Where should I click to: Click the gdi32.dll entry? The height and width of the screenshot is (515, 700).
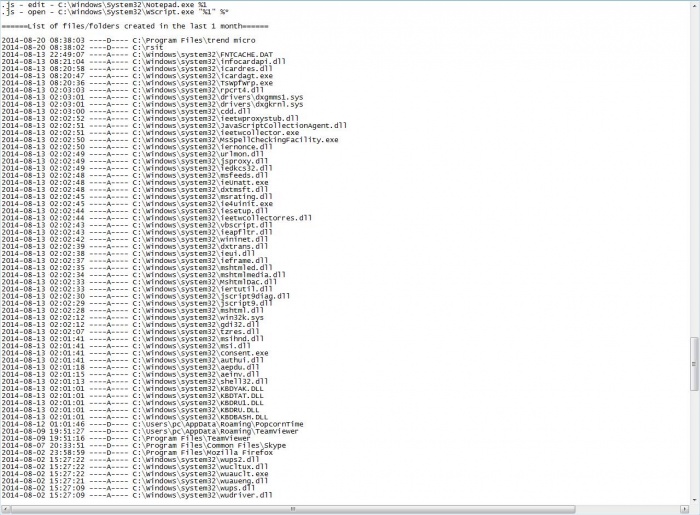point(130,325)
